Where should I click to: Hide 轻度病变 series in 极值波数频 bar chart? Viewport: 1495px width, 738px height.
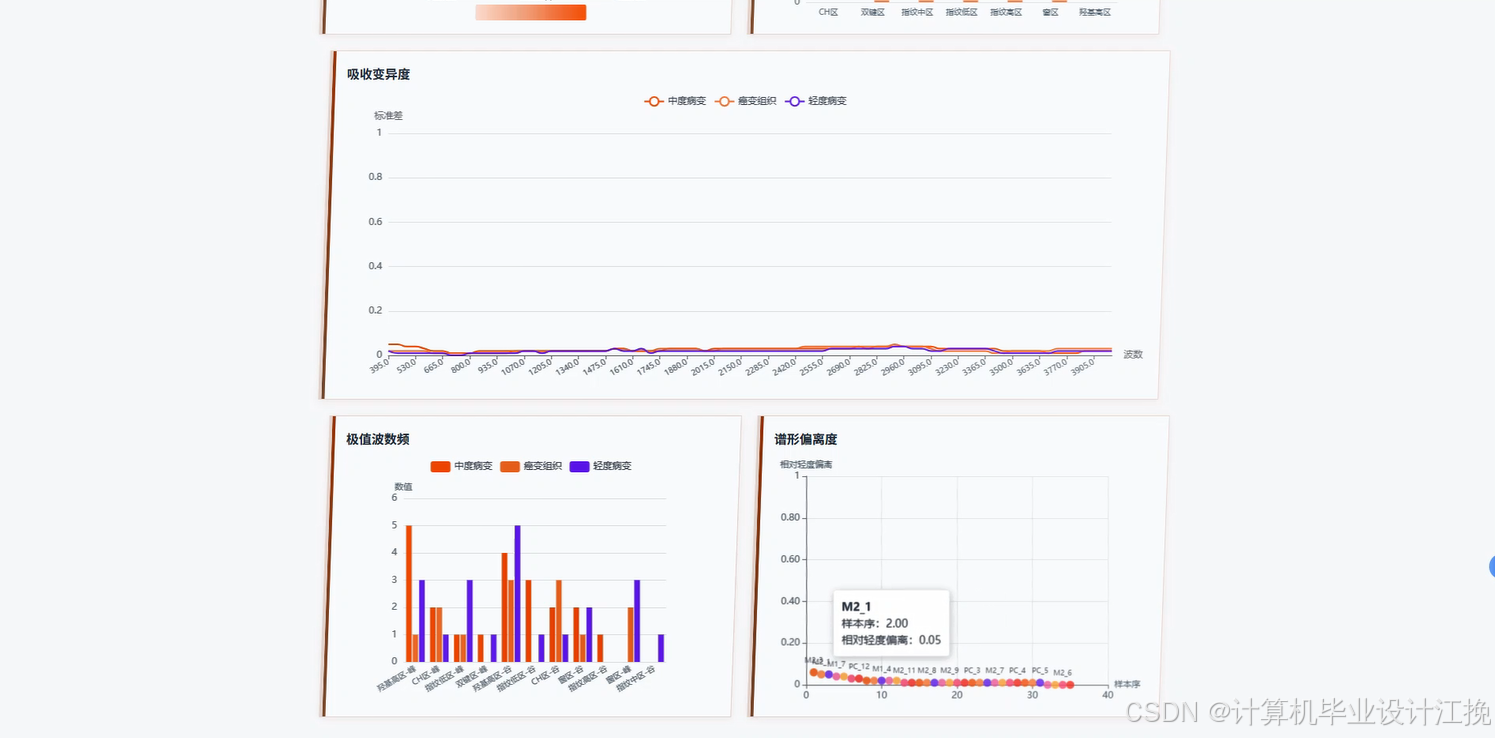pos(601,466)
